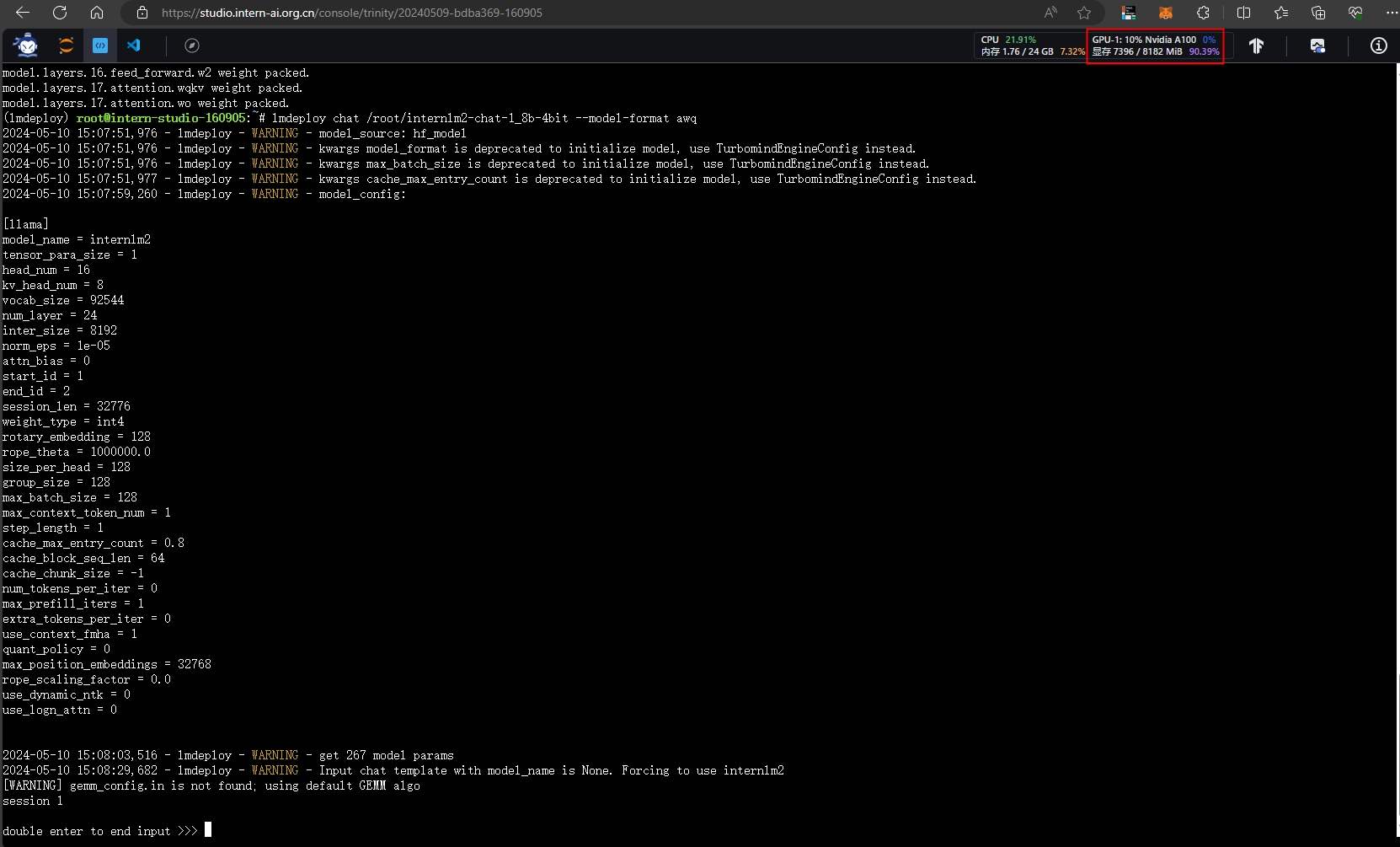Click the InternStudio mascot logo

pos(26,46)
